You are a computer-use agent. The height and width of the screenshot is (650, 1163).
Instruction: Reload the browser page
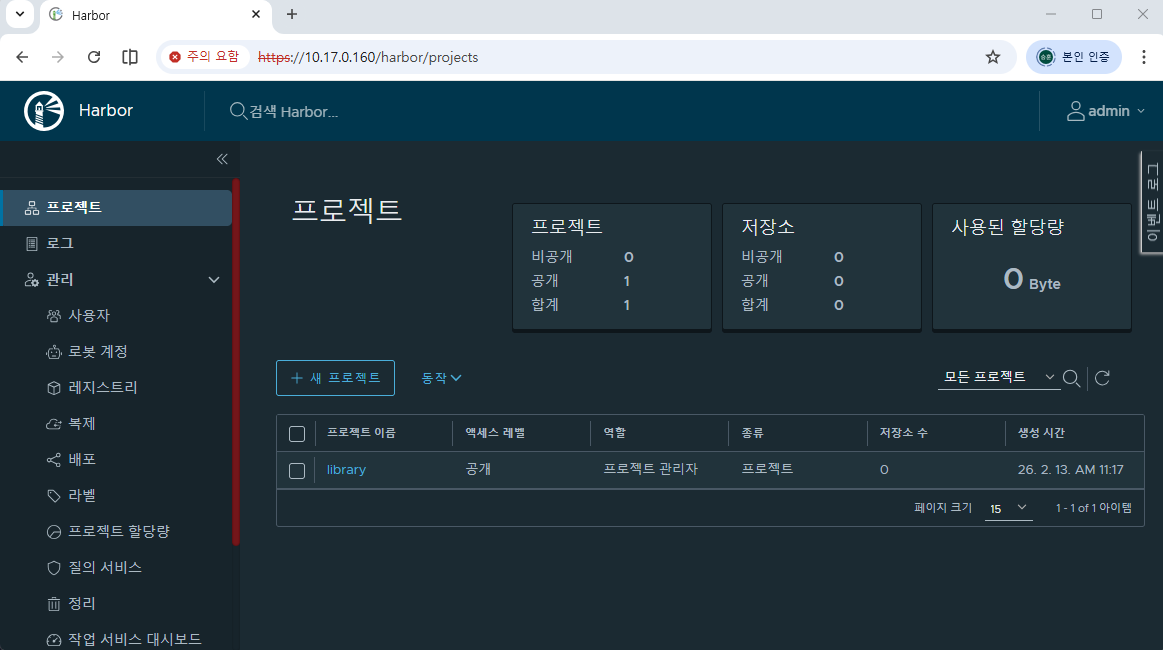click(93, 57)
